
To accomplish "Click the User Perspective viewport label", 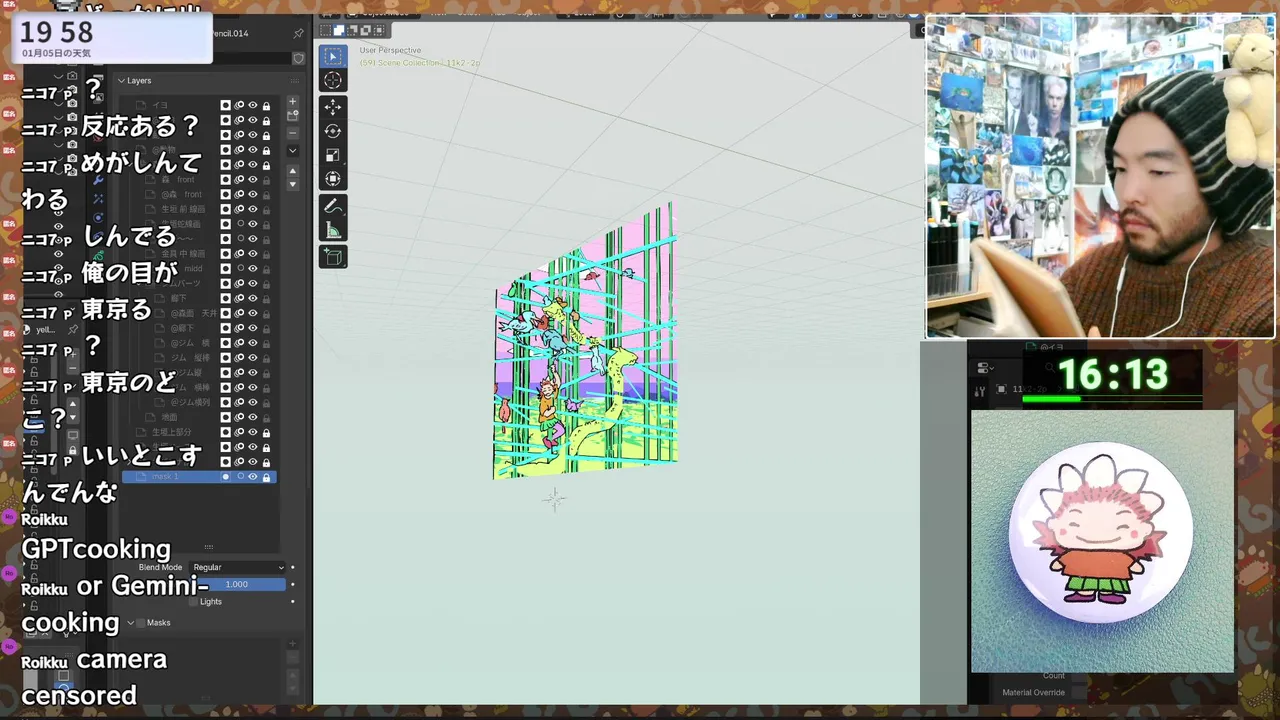I will (x=390, y=50).
